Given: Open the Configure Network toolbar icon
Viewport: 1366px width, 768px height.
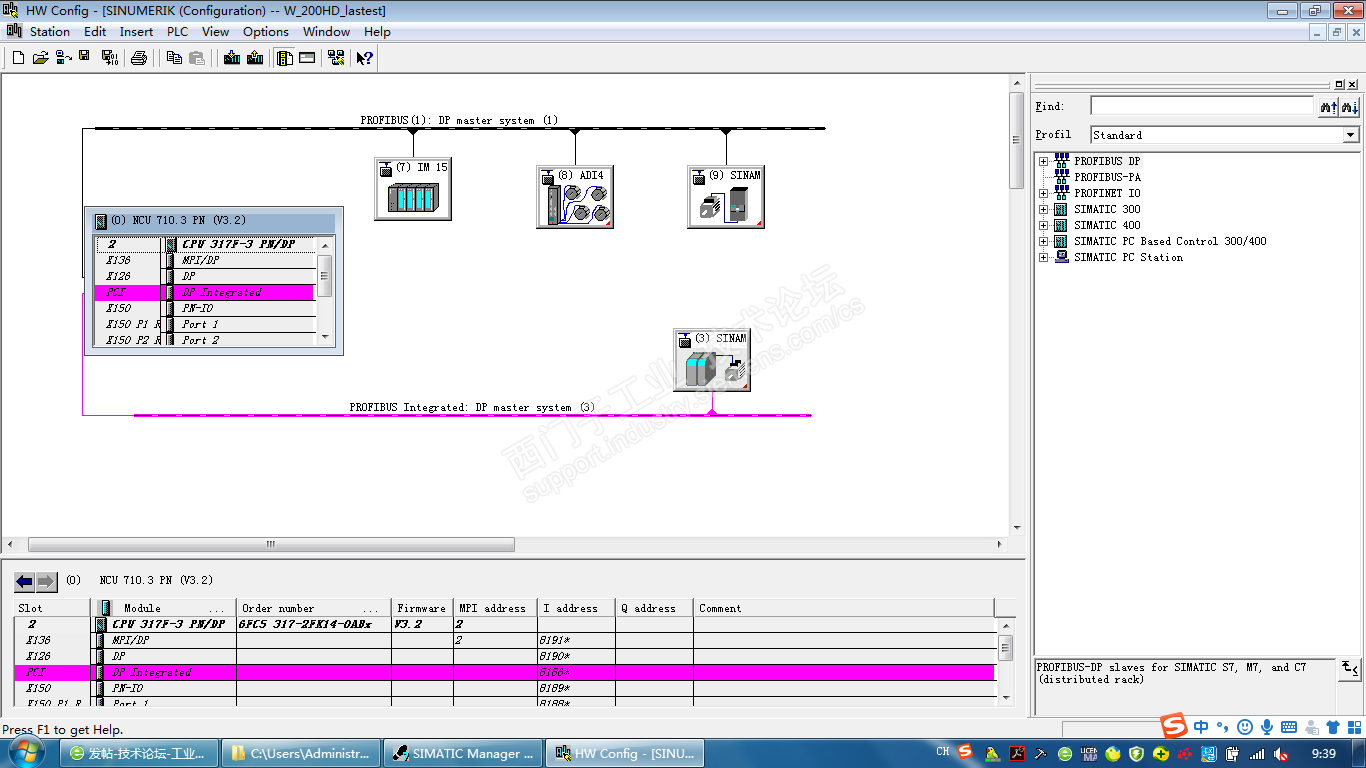Looking at the screenshot, I should (337, 58).
